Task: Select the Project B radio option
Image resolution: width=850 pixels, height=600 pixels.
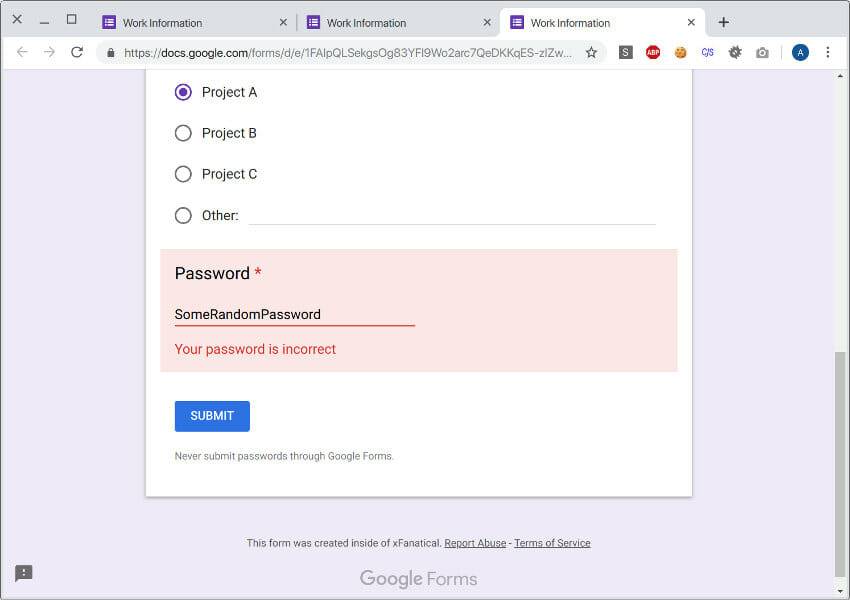Action: point(183,133)
